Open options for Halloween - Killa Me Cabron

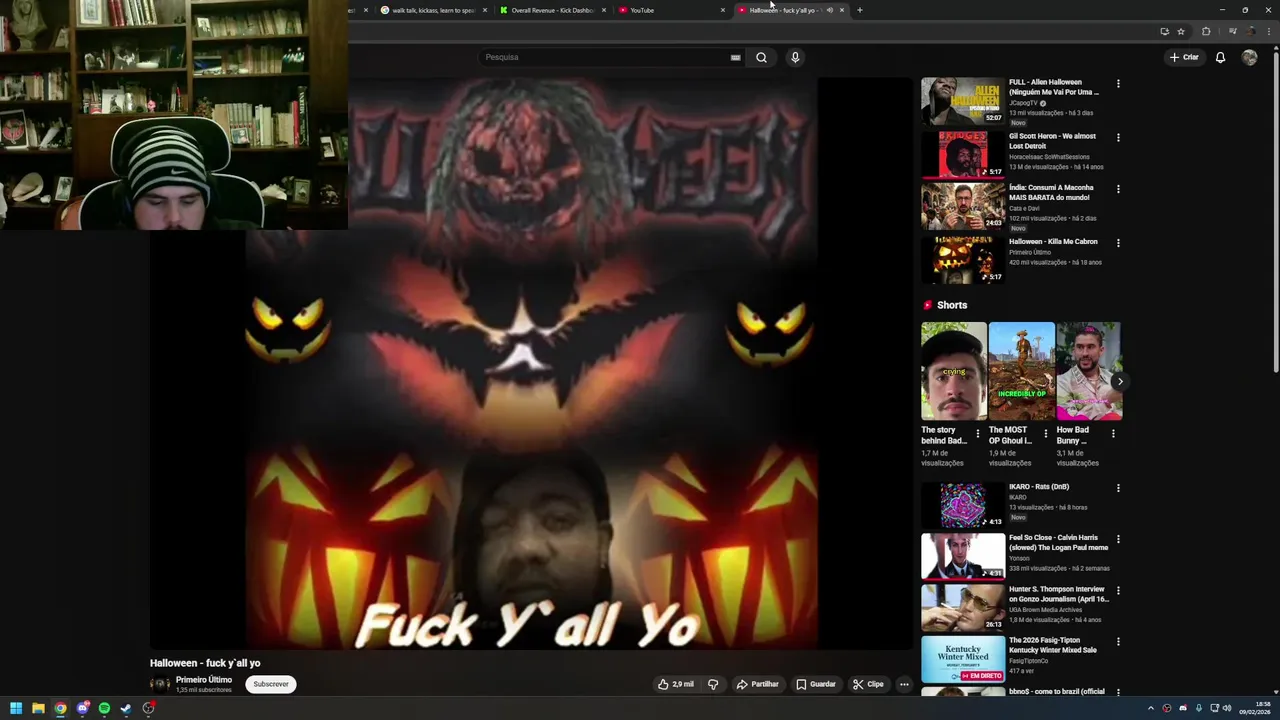[x=1118, y=243]
